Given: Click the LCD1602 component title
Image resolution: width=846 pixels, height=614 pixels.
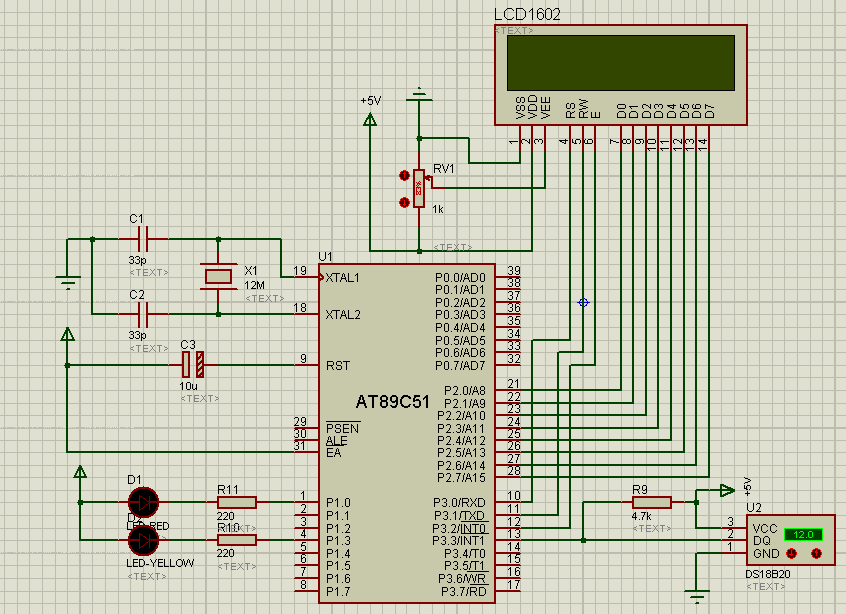Looking at the screenshot, I should [x=527, y=15].
